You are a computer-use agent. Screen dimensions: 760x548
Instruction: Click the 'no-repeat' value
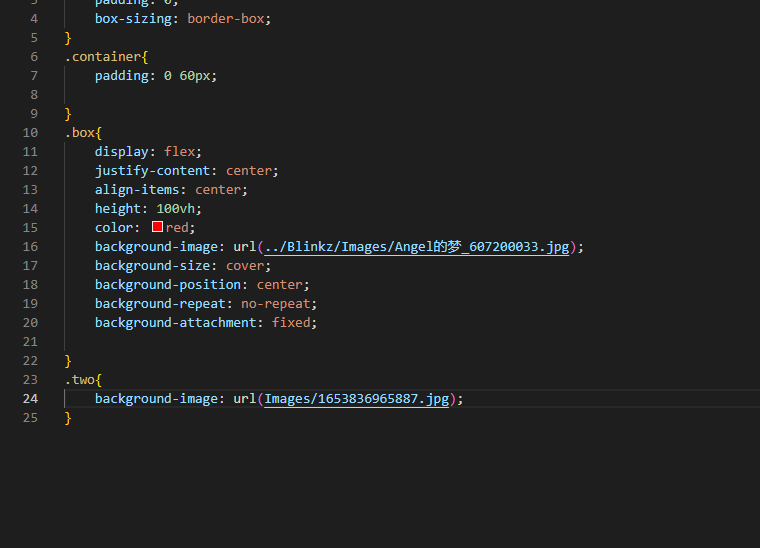point(279,304)
